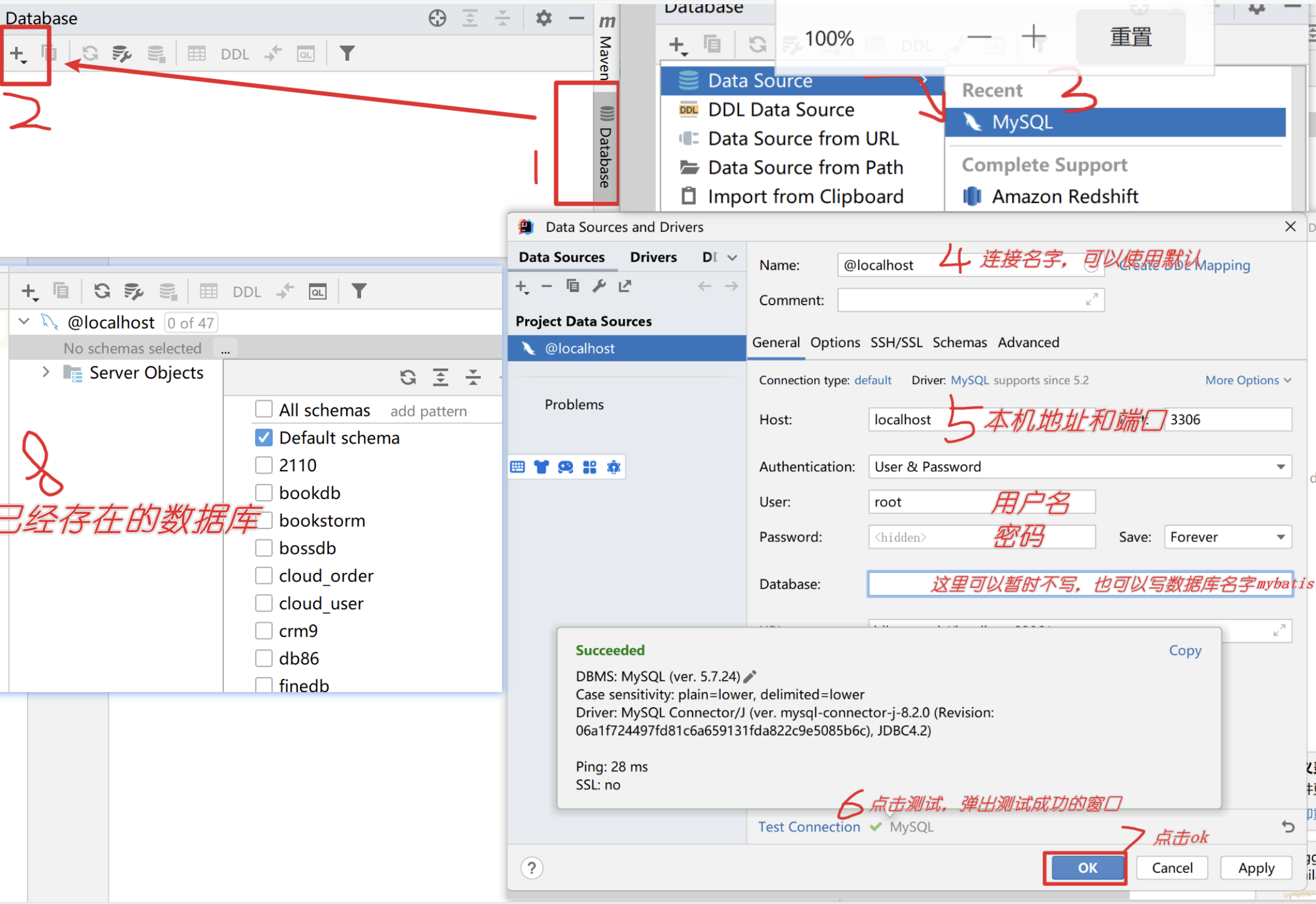This screenshot has height=904, width=1316.
Task: Open the Maven side tab
Action: [x=606, y=47]
